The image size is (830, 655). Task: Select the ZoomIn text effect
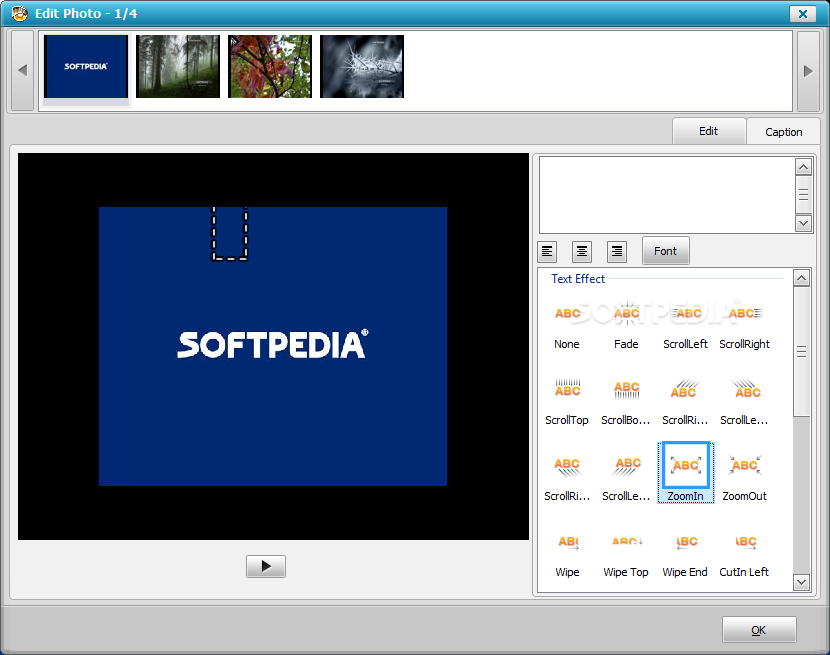(x=685, y=472)
